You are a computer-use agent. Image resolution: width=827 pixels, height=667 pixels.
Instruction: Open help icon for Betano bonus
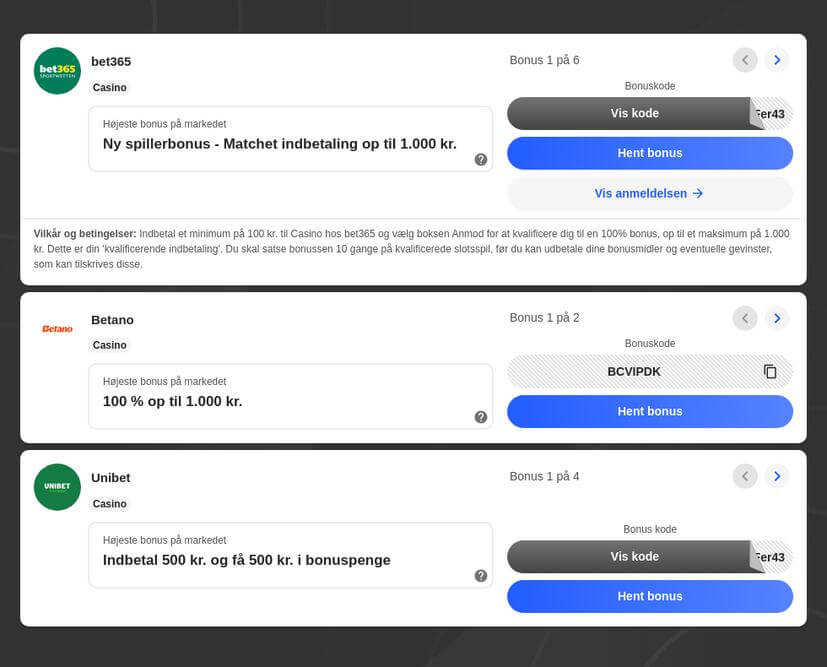pyautogui.click(x=481, y=417)
